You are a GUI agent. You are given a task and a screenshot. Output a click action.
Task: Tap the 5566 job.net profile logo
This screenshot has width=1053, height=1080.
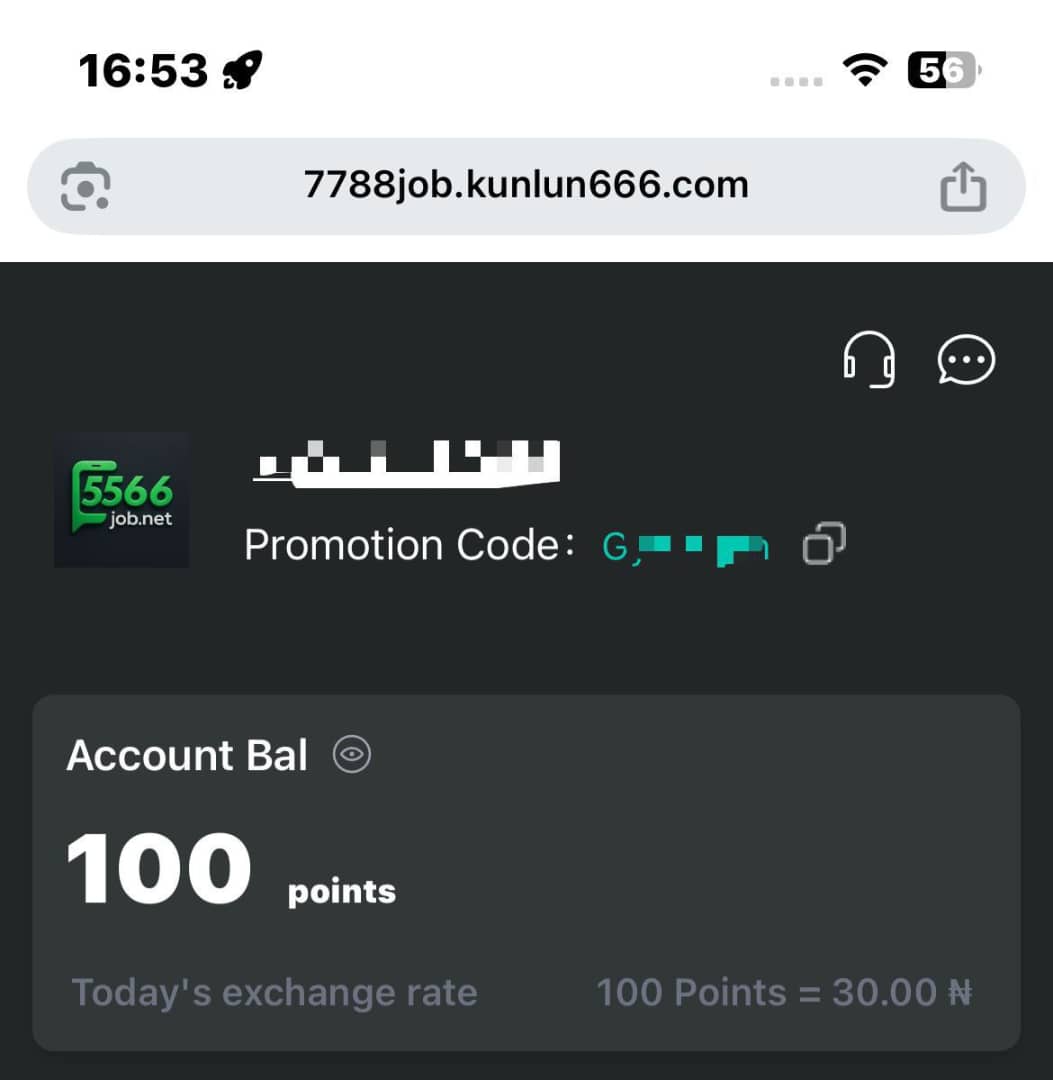pos(122,500)
